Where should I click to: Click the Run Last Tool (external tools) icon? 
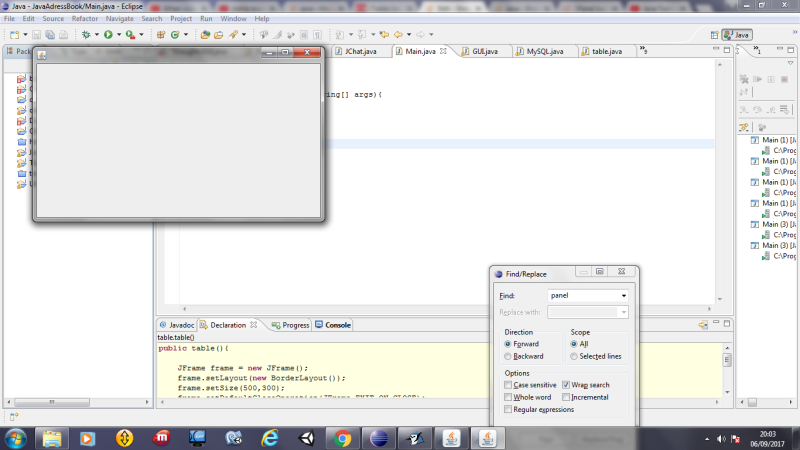tap(131, 35)
